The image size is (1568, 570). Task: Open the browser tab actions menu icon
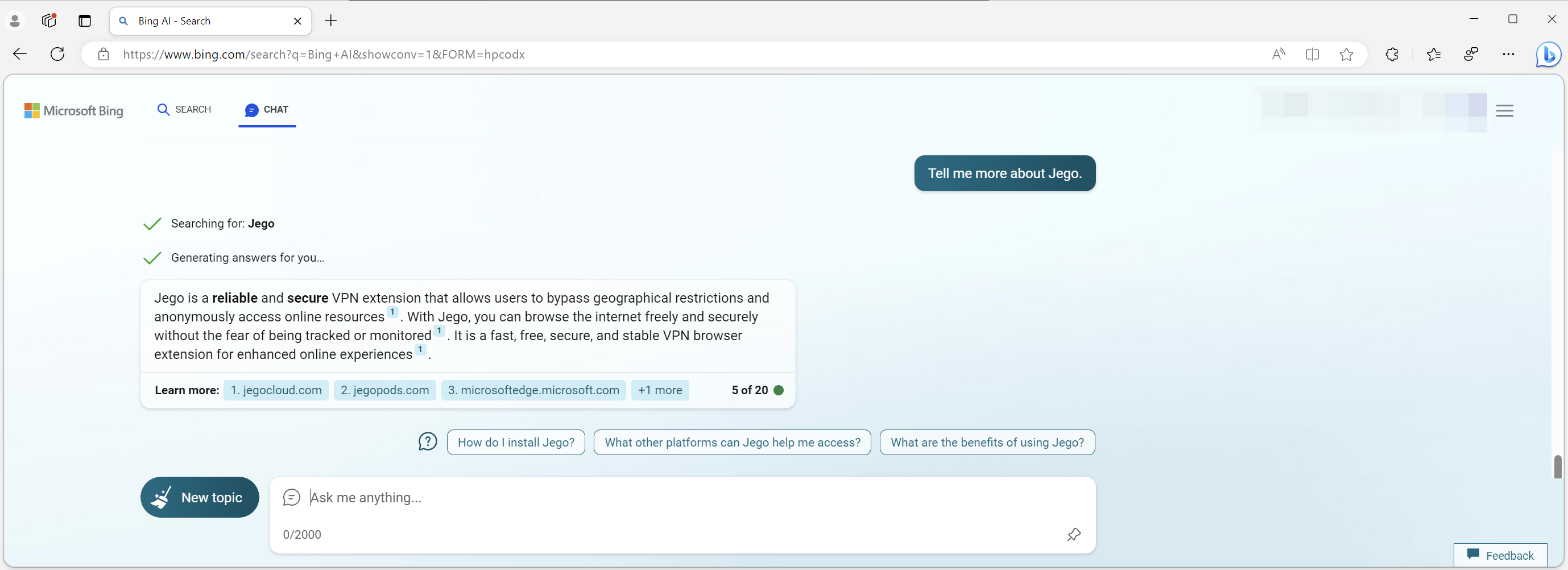point(85,20)
